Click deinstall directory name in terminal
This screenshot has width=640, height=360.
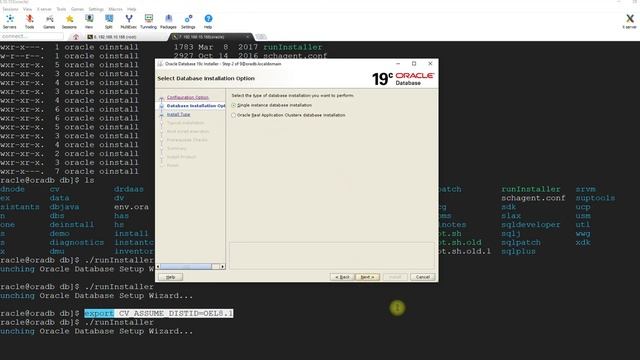coord(71,225)
